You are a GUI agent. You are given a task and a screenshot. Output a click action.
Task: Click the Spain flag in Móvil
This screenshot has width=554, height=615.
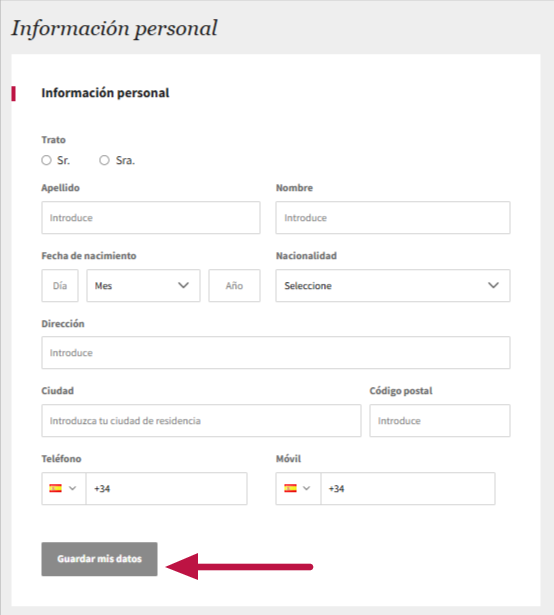290,488
